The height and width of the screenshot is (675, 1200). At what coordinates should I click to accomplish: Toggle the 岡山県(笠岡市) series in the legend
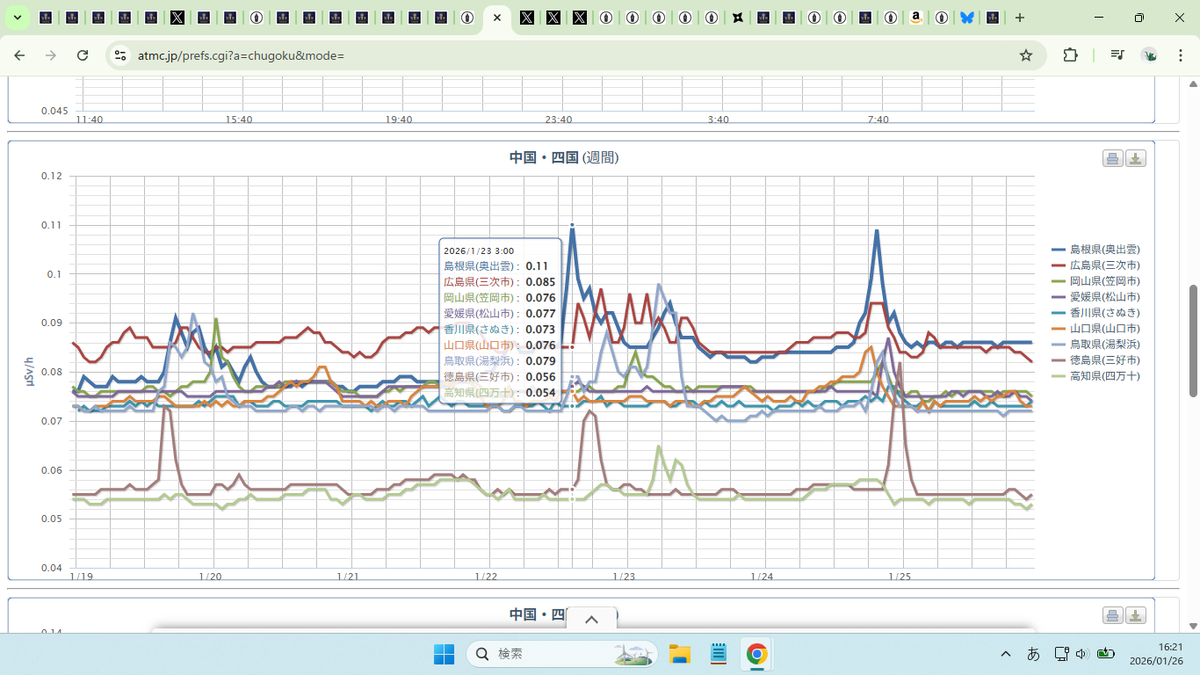pos(1096,281)
